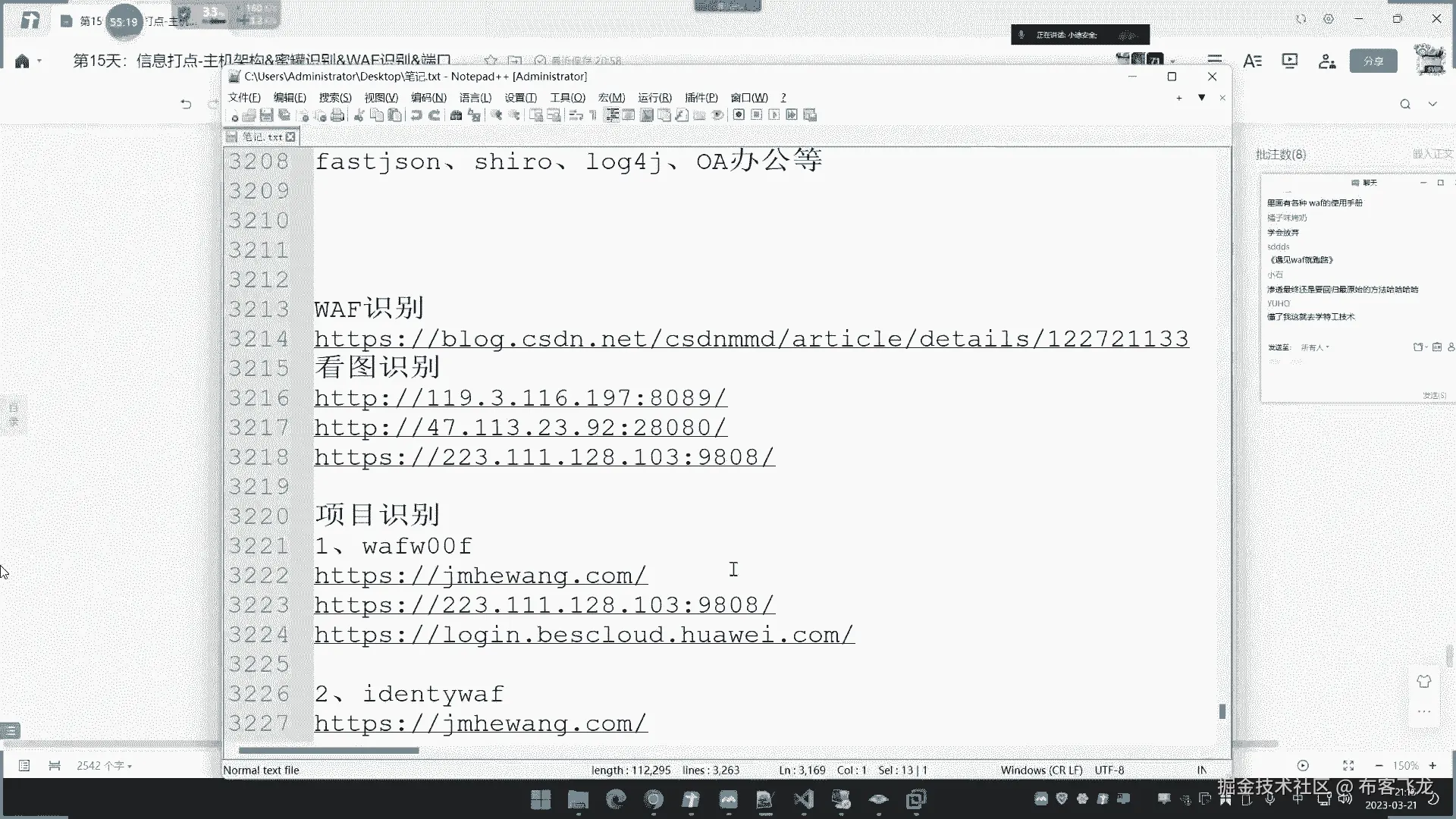Toggle the Monitoring eye icon

(717, 115)
